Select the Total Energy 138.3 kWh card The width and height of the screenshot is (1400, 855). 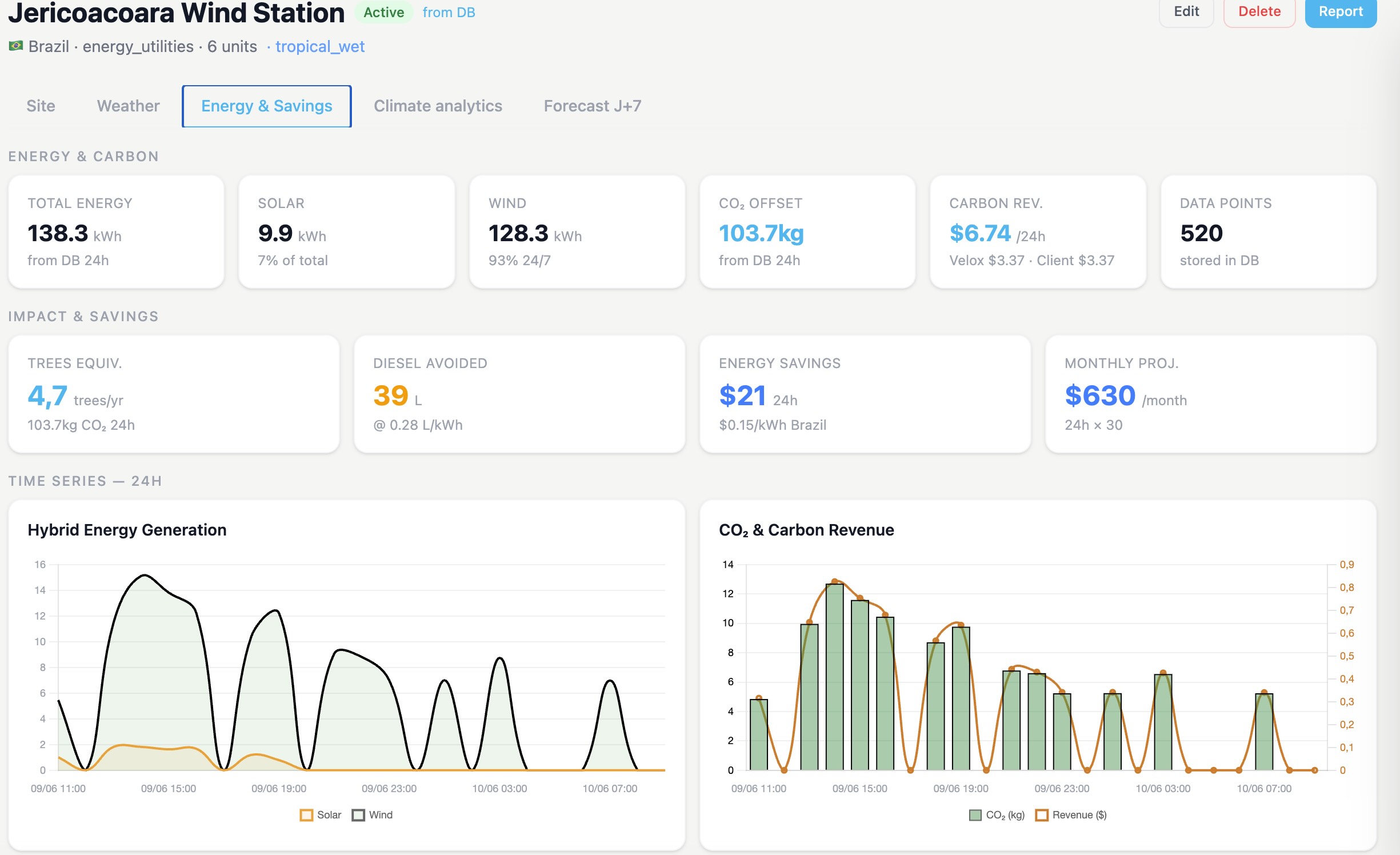pos(116,231)
